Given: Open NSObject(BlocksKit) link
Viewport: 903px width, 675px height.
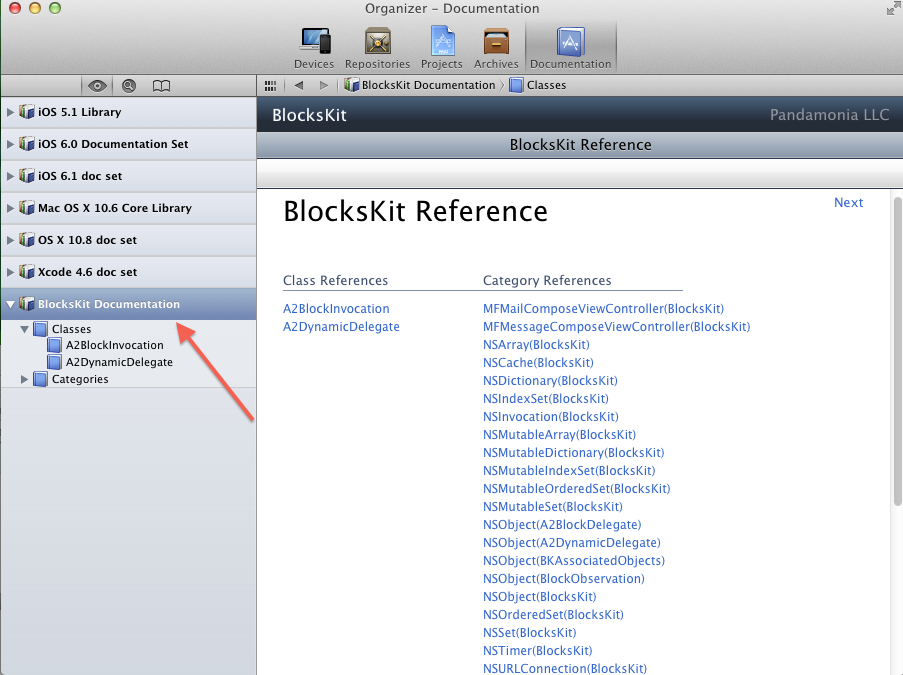Looking at the screenshot, I should 540,597.
